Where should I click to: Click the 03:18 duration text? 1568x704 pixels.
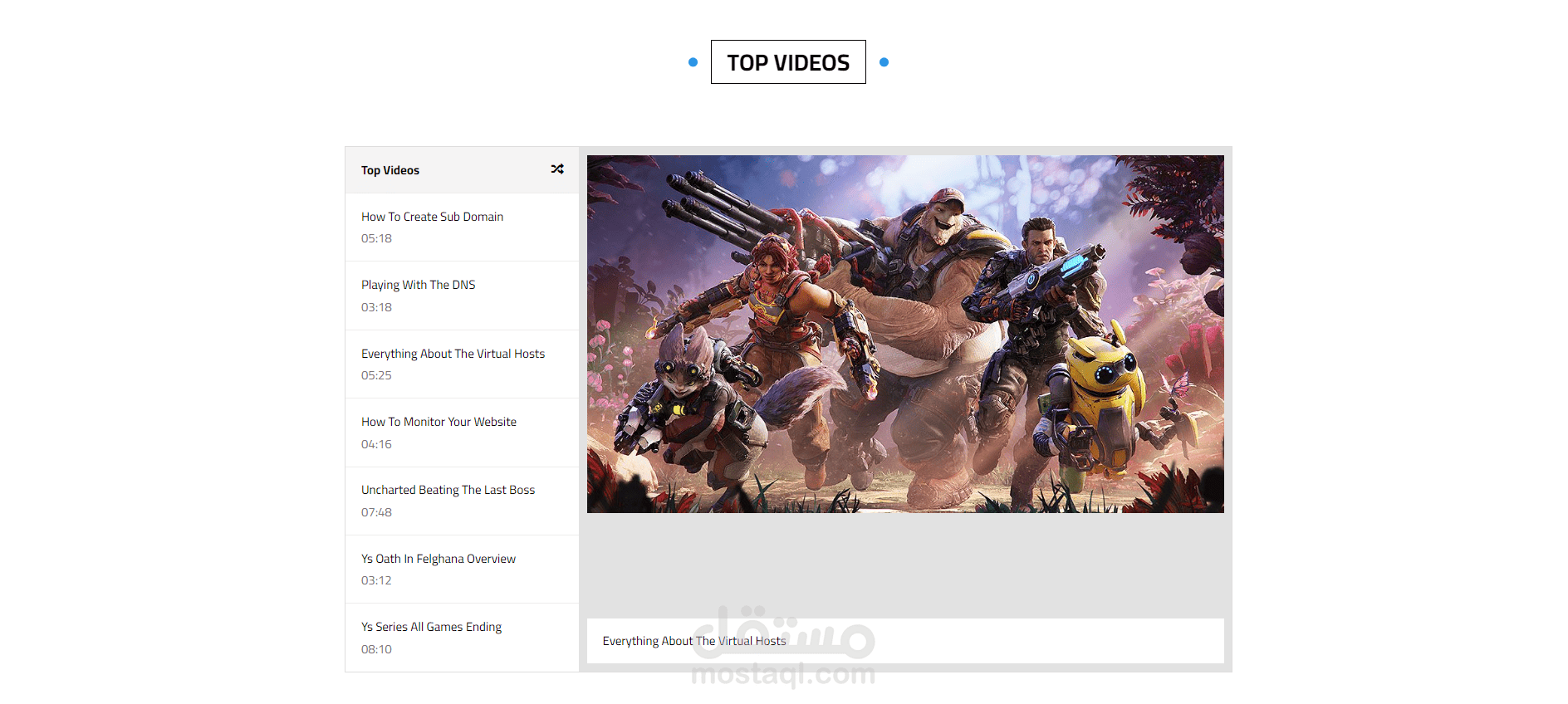pyautogui.click(x=376, y=307)
